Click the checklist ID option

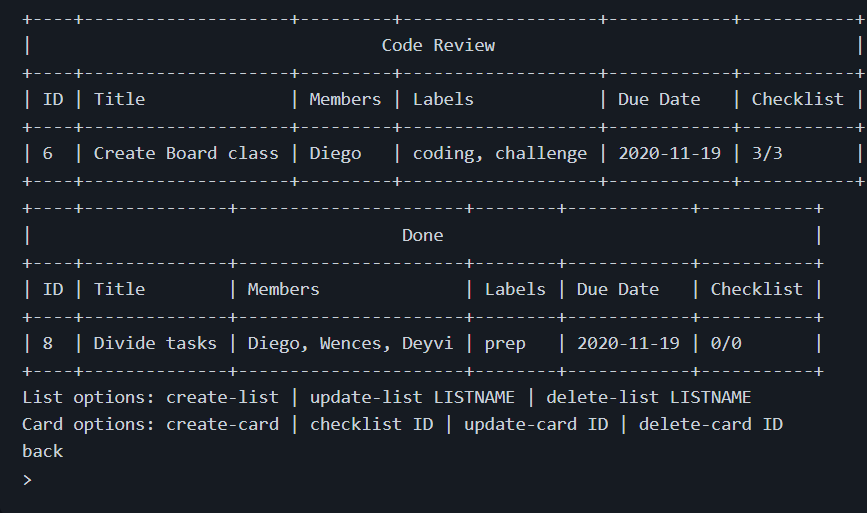[x=371, y=425]
